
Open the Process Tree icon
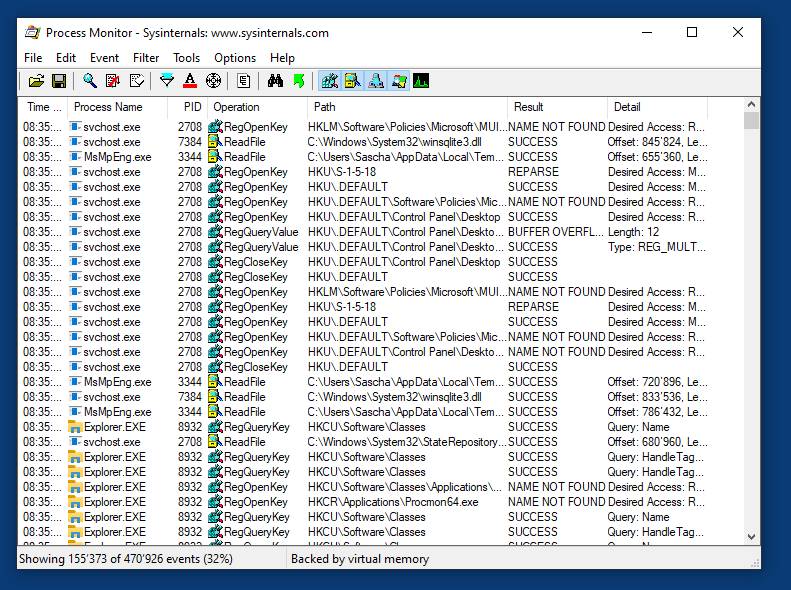click(244, 81)
